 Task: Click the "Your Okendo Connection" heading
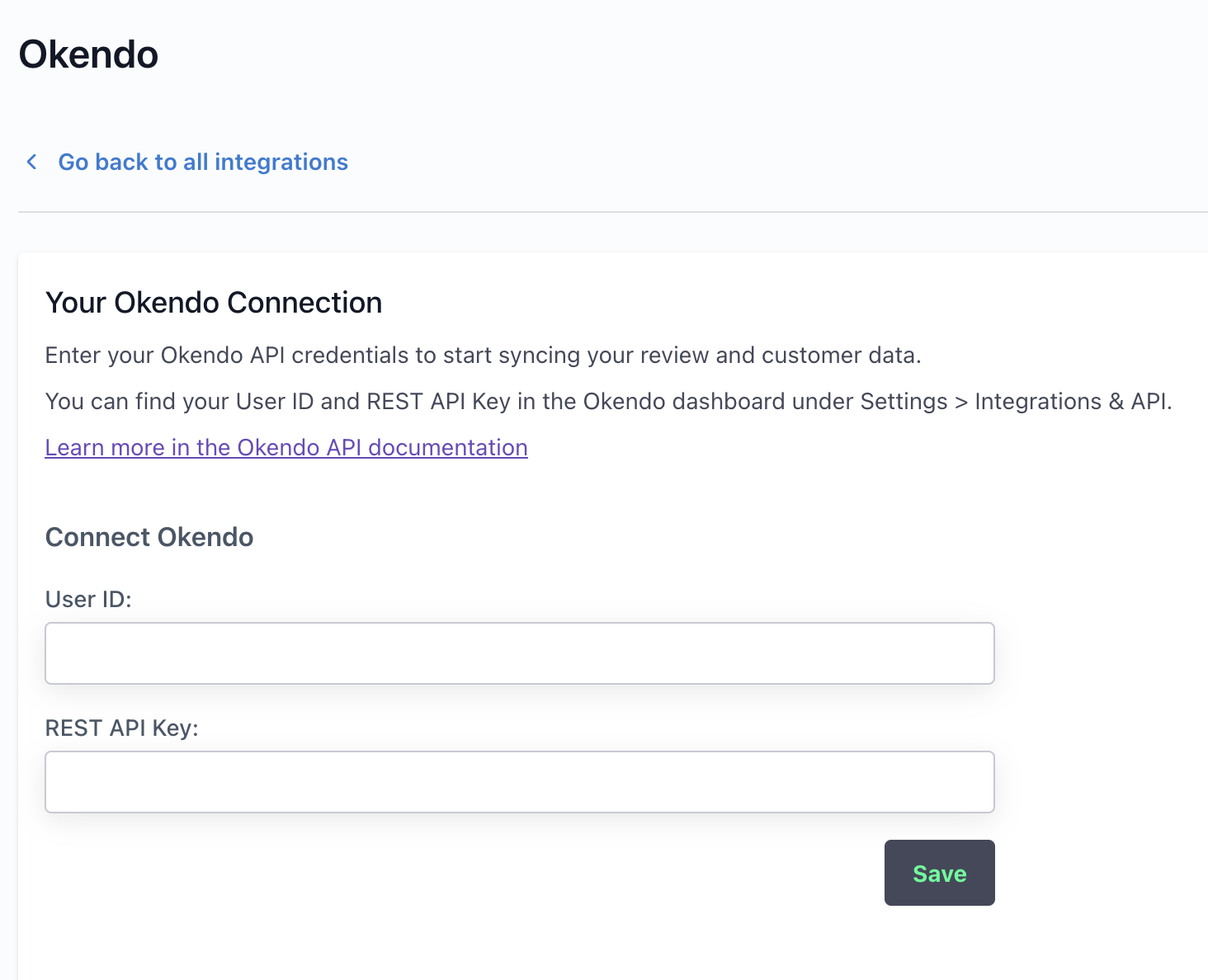214,303
